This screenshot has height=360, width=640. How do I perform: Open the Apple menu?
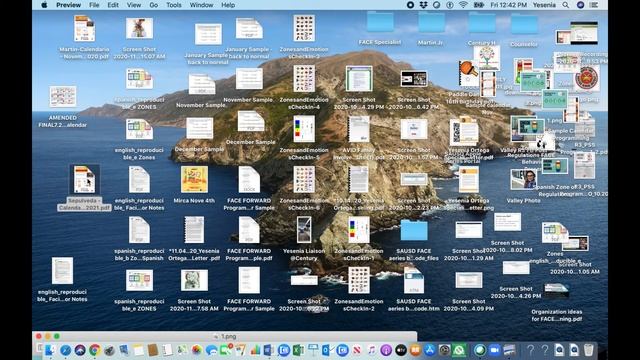click(44, 5)
